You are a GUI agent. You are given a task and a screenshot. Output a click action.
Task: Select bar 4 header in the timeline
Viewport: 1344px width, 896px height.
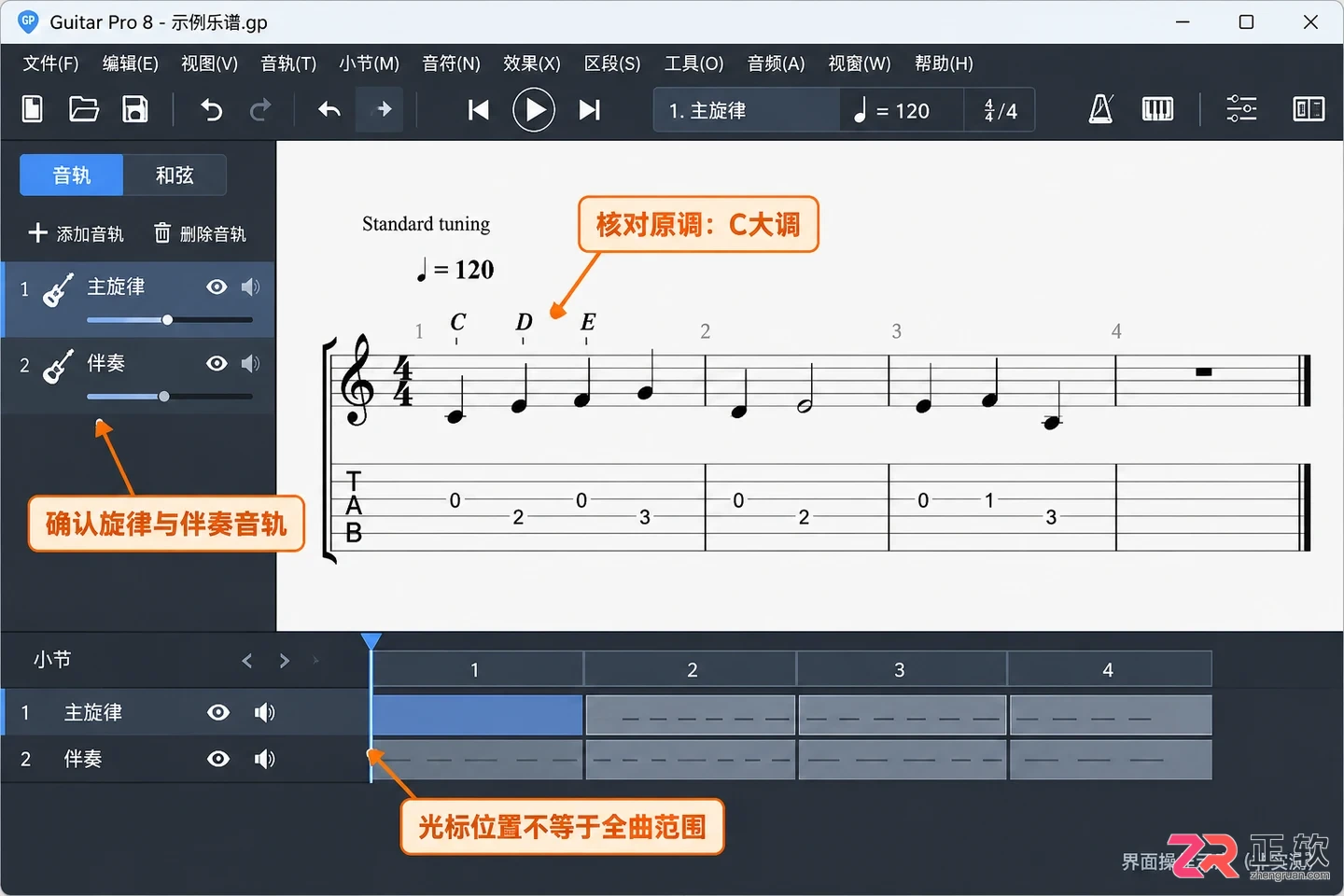click(1110, 669)
